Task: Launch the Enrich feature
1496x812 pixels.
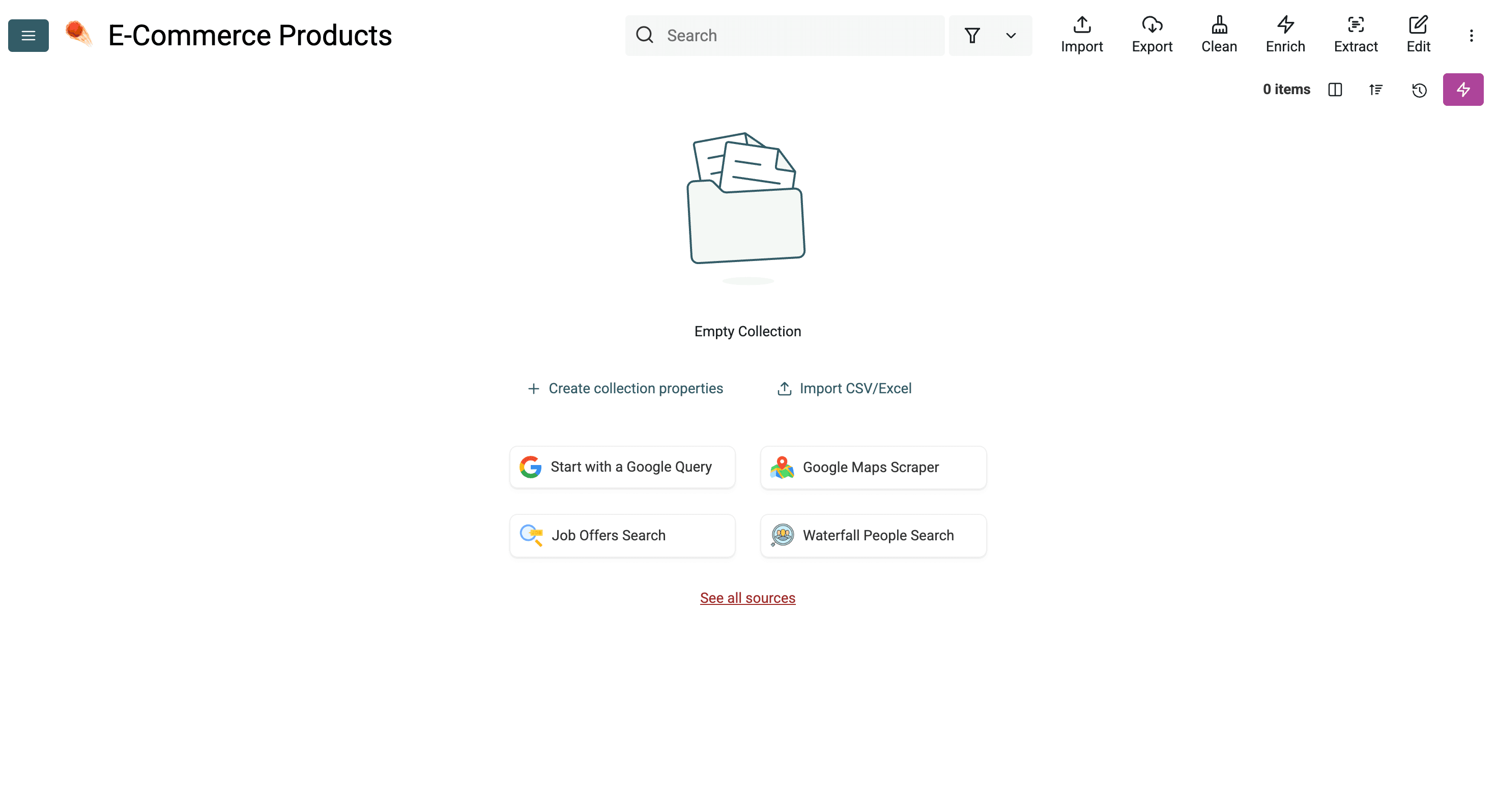Action: click(1285, 35)
